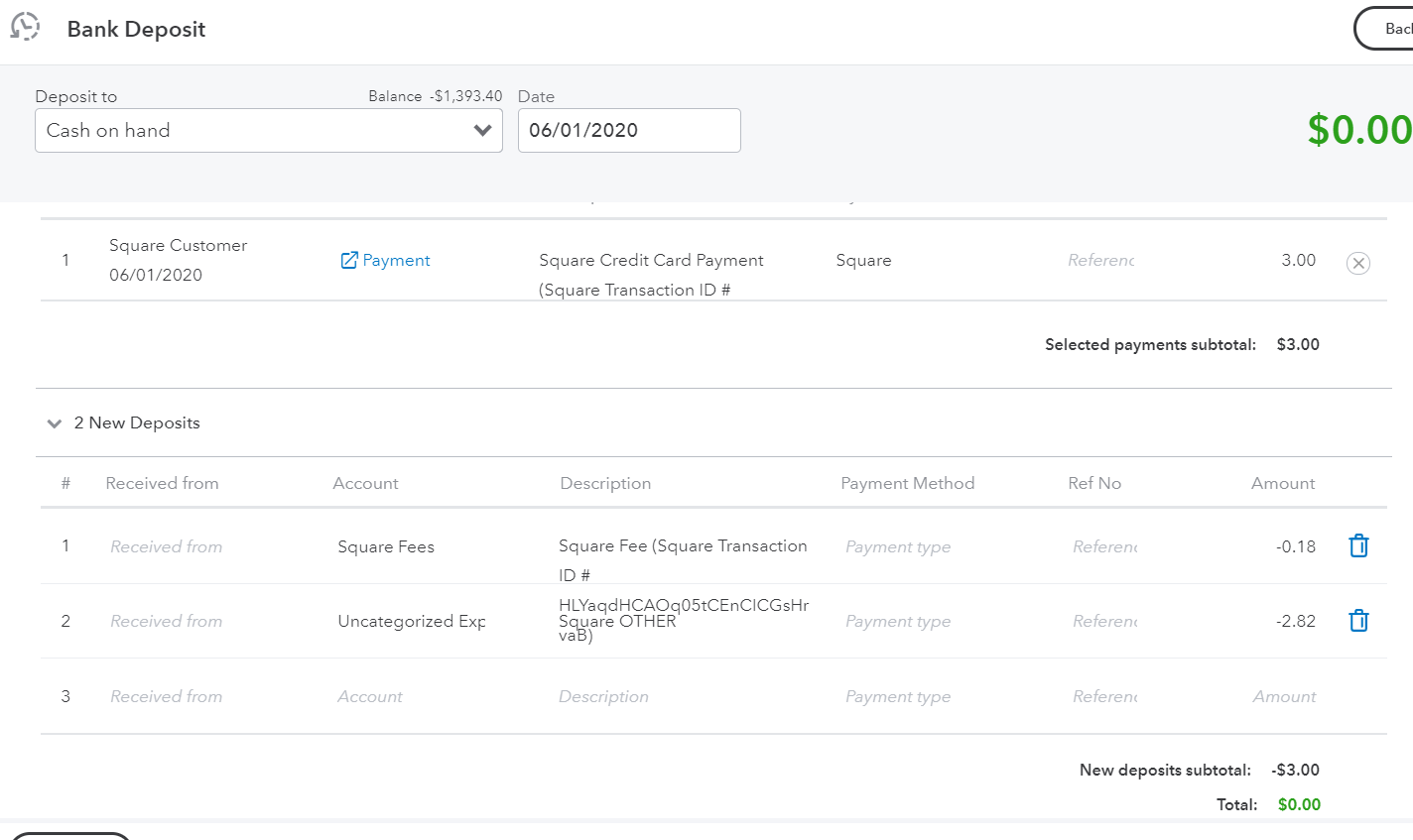Image resolution: width=1413 pixels, height=840 pixels.
Task: Open recent transactions via clock icon
Action: coord(25,26)
